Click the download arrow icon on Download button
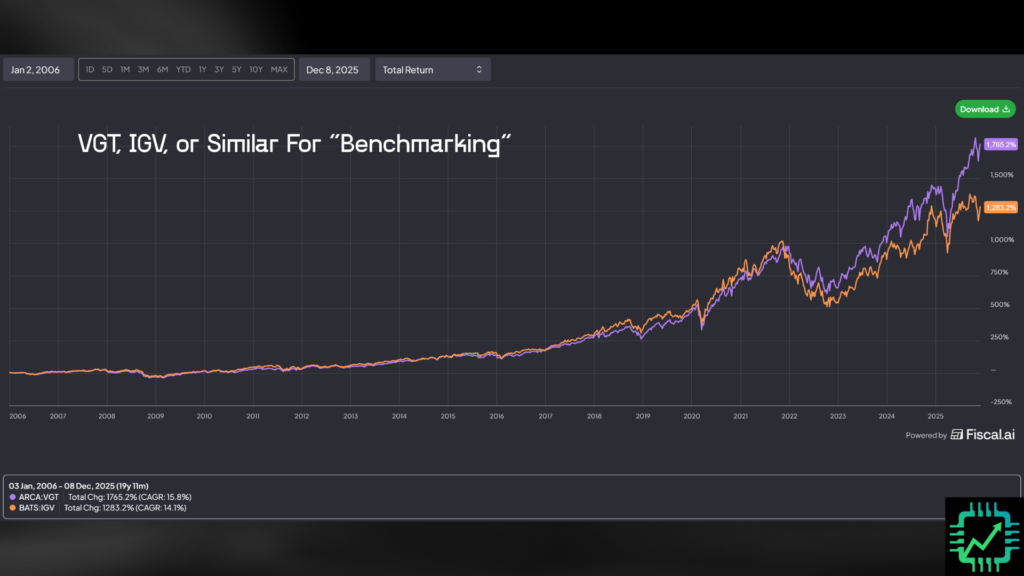 tap(1005, 109)
